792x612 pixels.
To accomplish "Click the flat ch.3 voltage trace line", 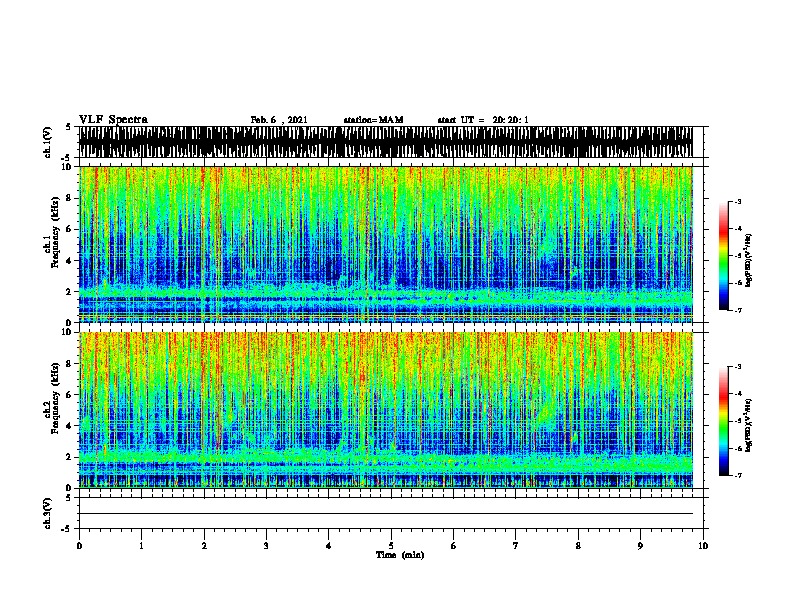I will (386, 514).
